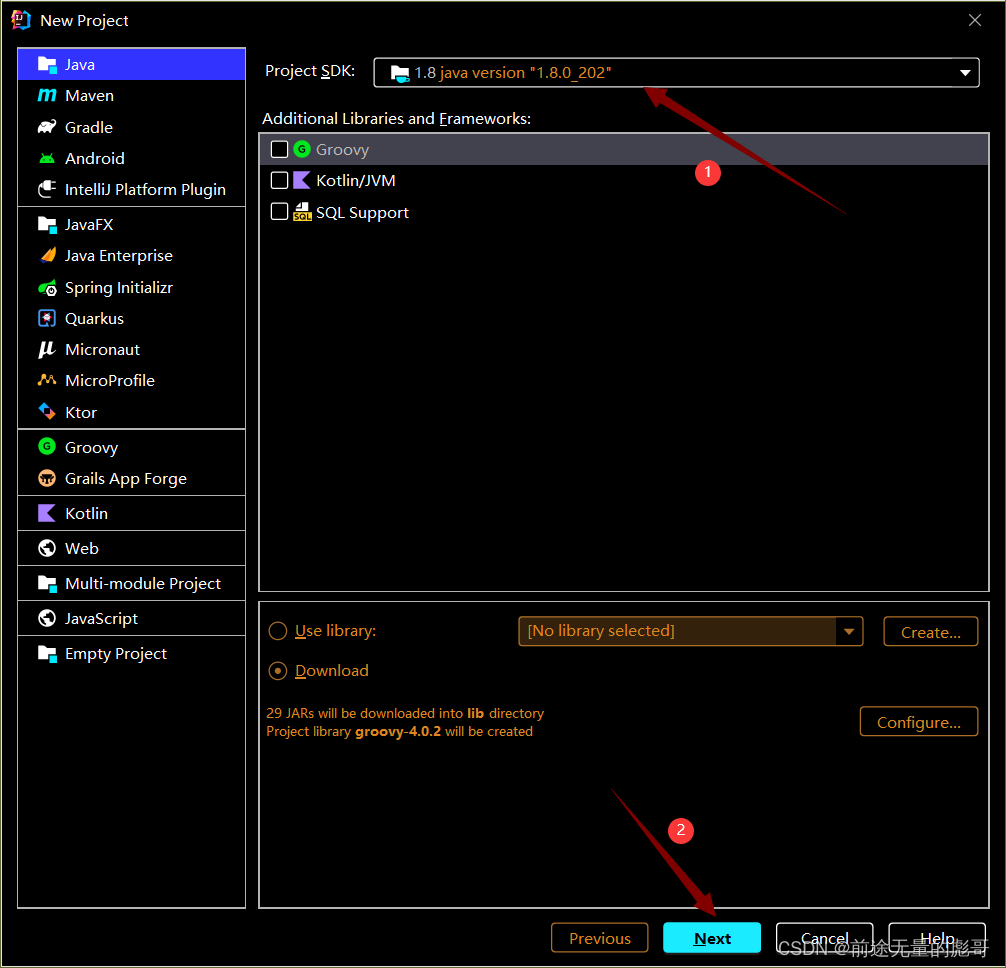Select IntelliJ Platform Plugin icon

click(47, 189)
